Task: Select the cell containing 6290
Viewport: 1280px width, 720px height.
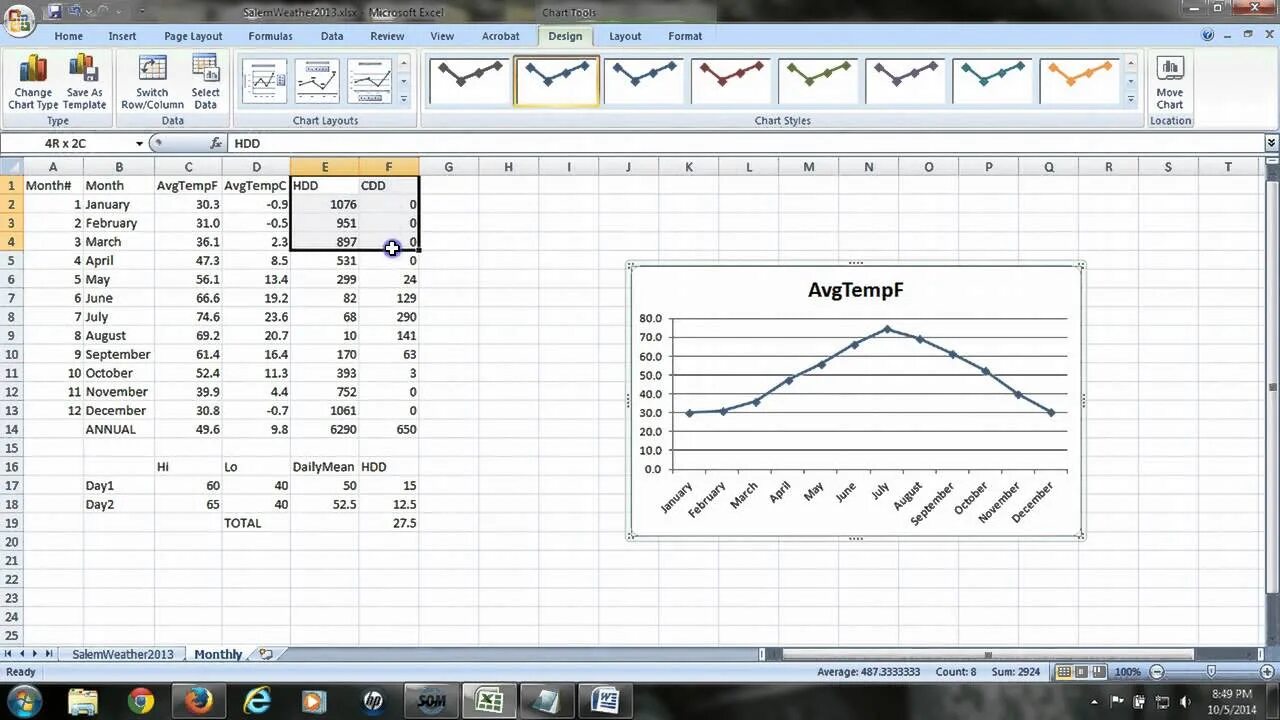Action: (325, 429)
